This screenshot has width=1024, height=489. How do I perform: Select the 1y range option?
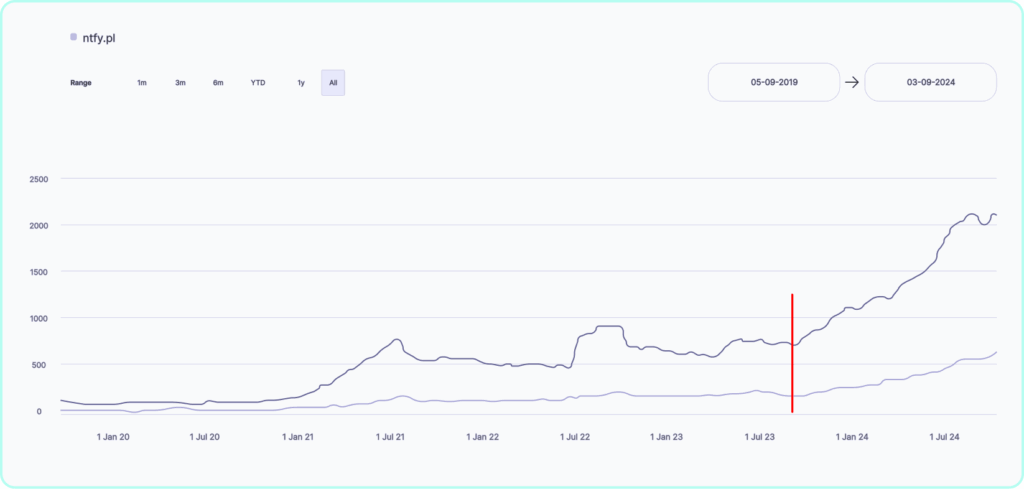click(300, 83)
